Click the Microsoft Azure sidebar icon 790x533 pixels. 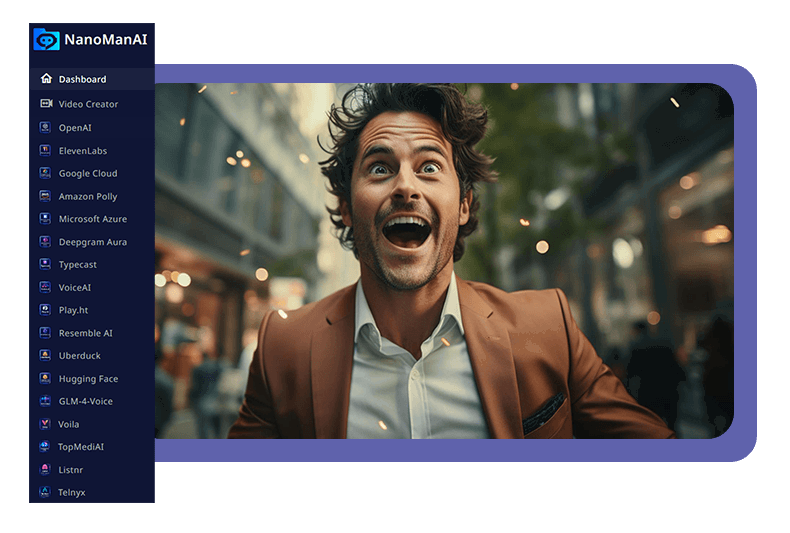(46, 219)
